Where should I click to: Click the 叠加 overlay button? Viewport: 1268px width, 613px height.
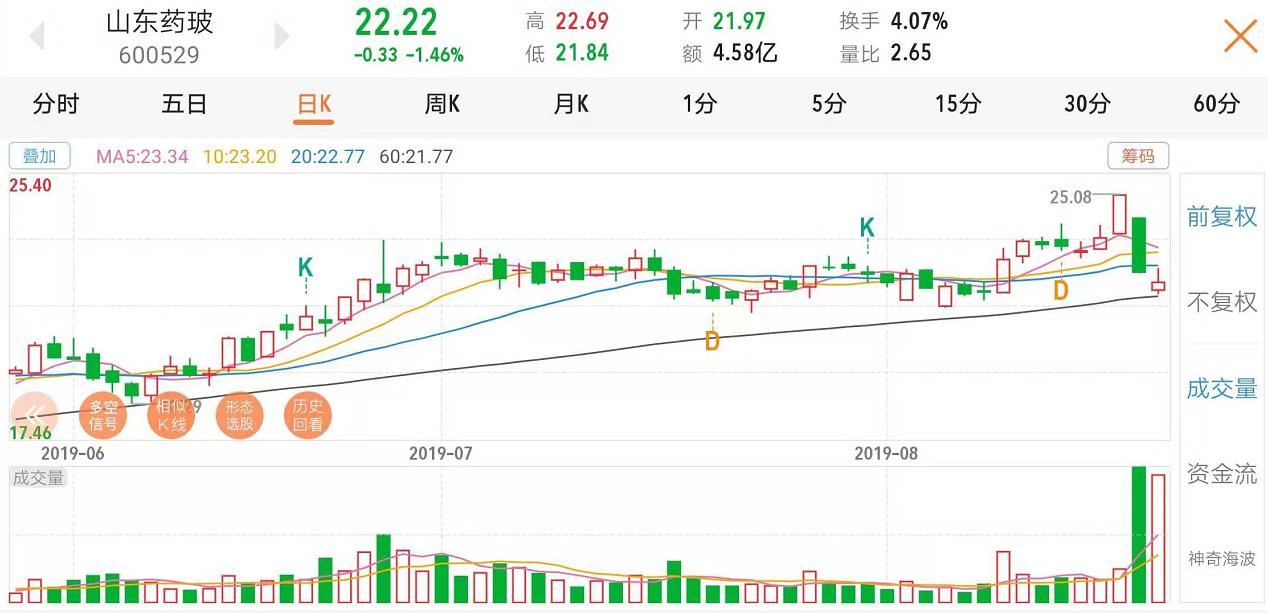point(40,156)
